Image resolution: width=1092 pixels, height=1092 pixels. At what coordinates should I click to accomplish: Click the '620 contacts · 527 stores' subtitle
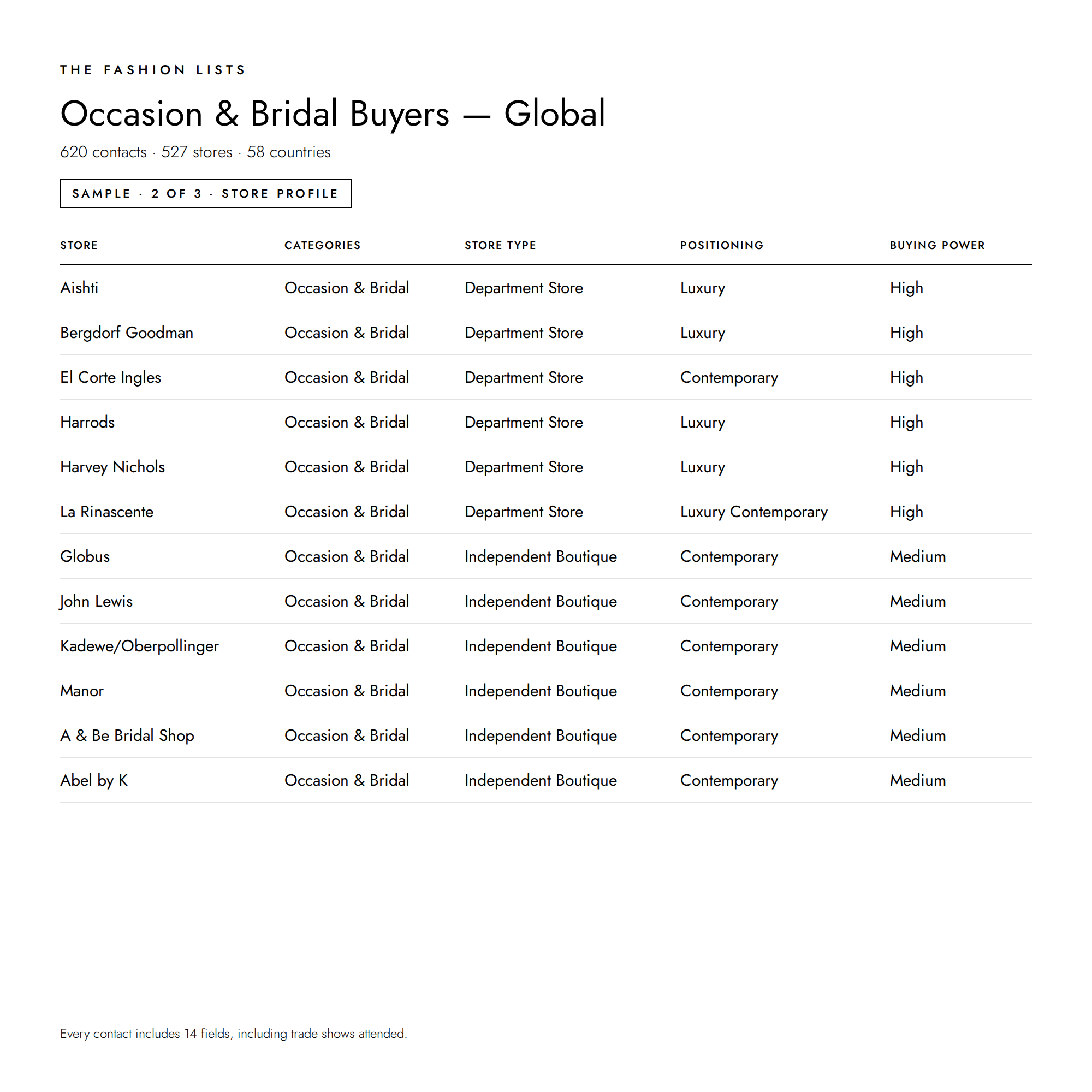tap(146, 152)
